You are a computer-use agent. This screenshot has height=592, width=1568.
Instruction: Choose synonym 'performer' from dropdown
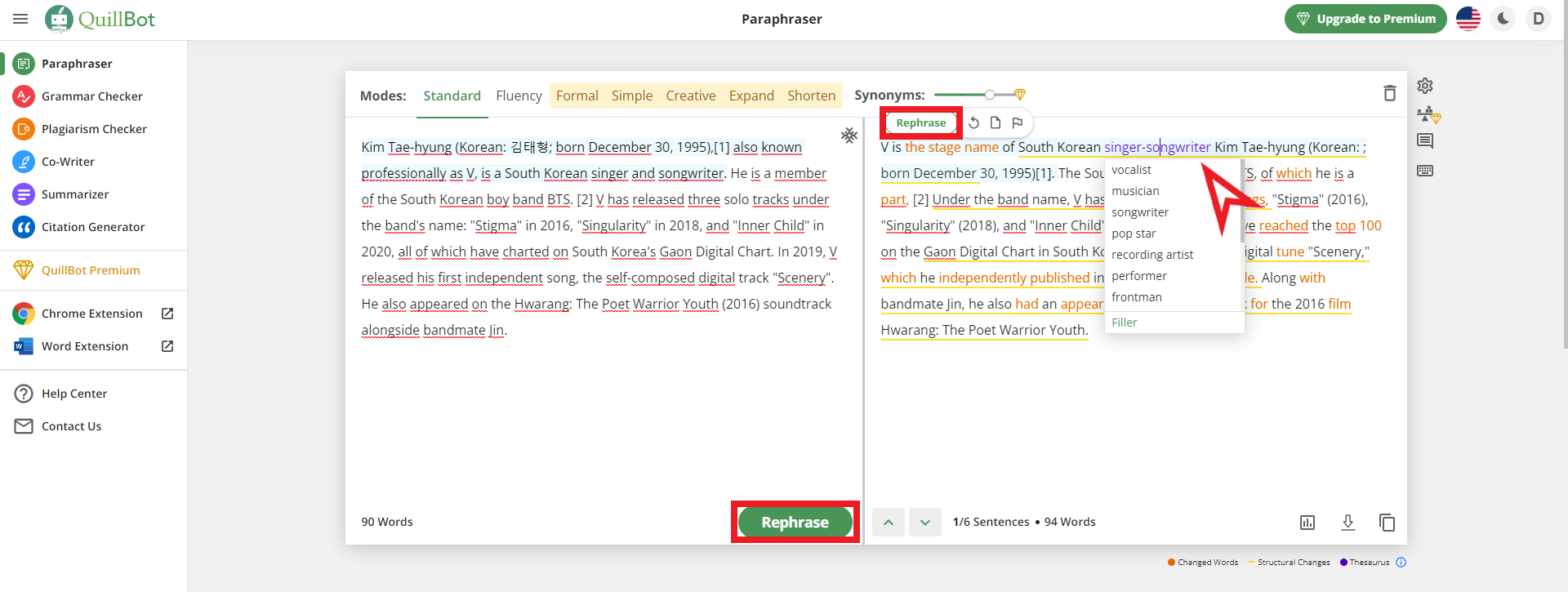[x=1139, y=276]
